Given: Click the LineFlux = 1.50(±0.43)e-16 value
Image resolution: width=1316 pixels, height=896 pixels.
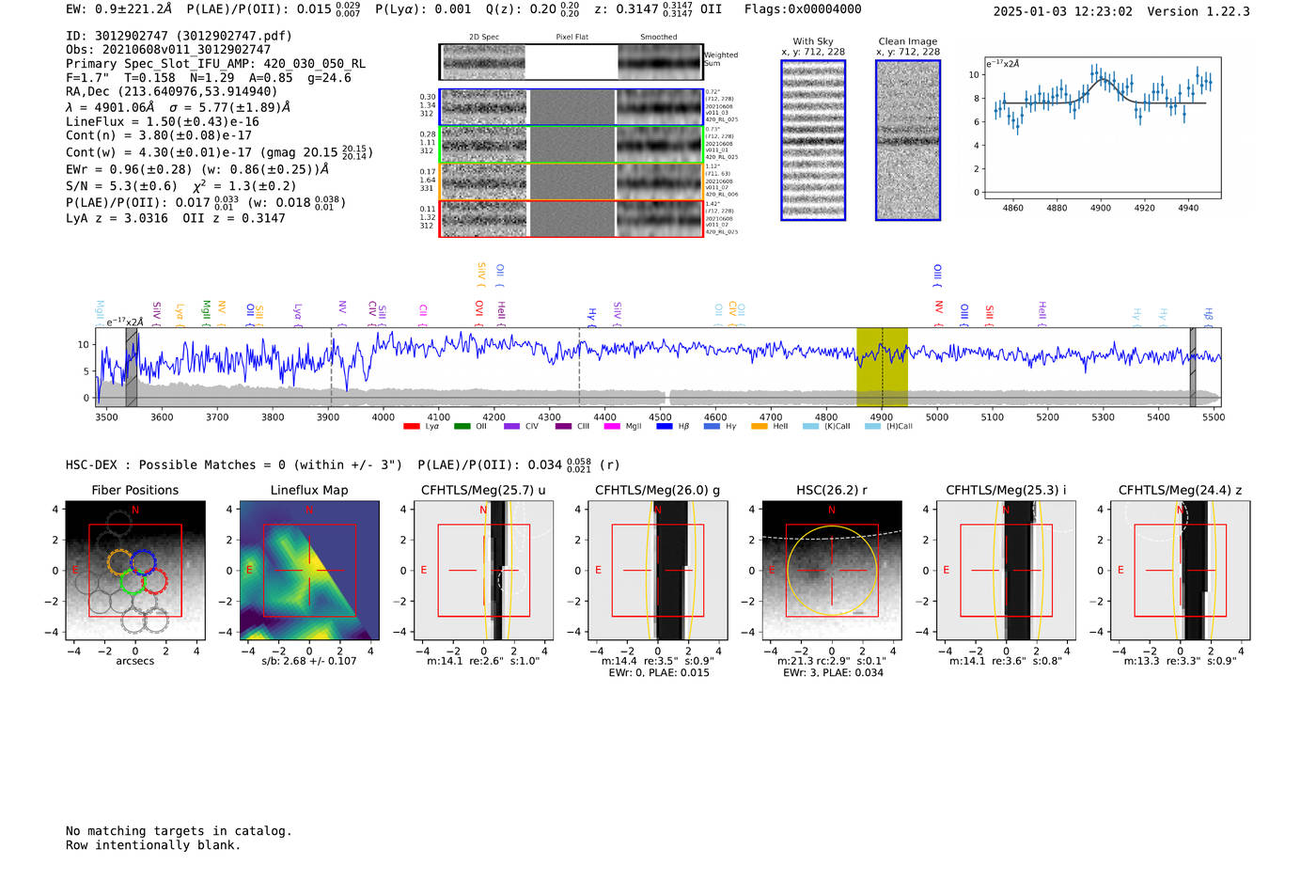Looking at the screenshot, I should (x=163, y=122).
